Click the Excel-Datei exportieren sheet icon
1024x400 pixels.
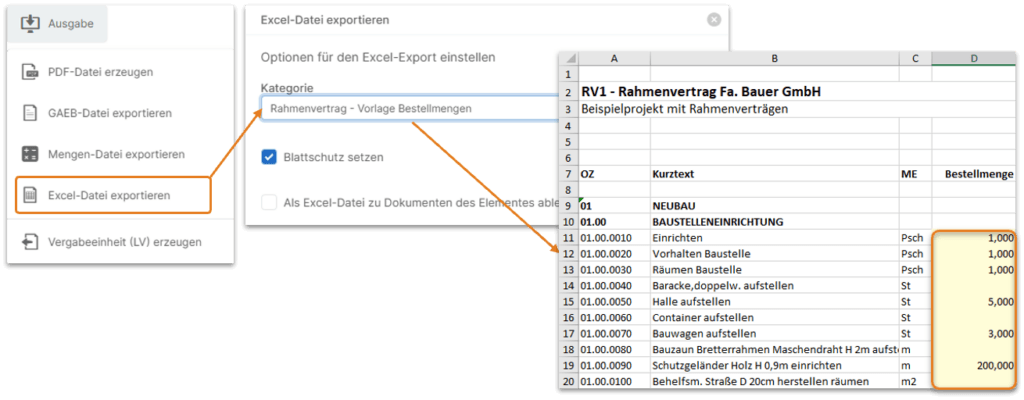tap(30, 194)
